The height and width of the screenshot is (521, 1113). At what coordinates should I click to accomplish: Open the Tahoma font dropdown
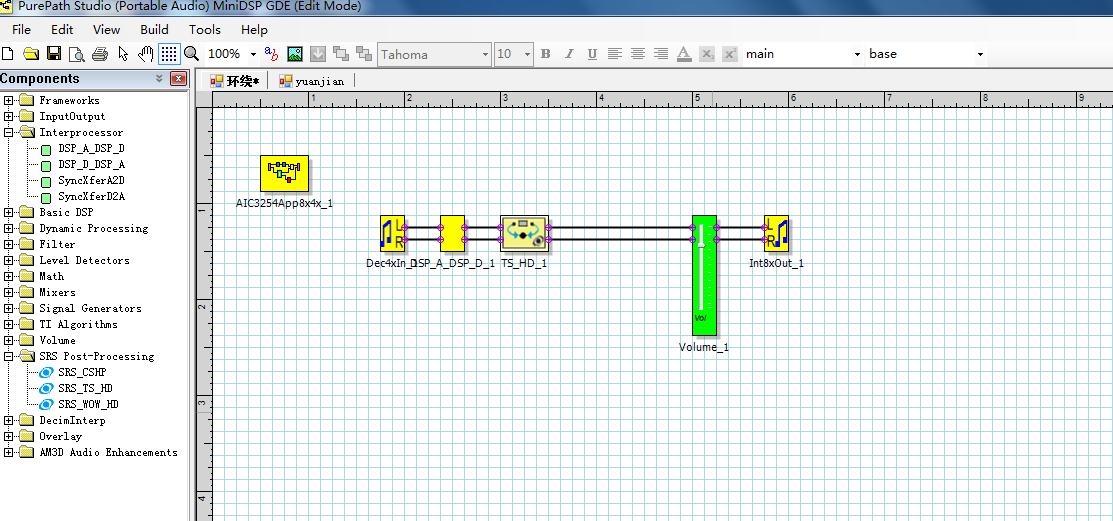[x=486, y=55]
